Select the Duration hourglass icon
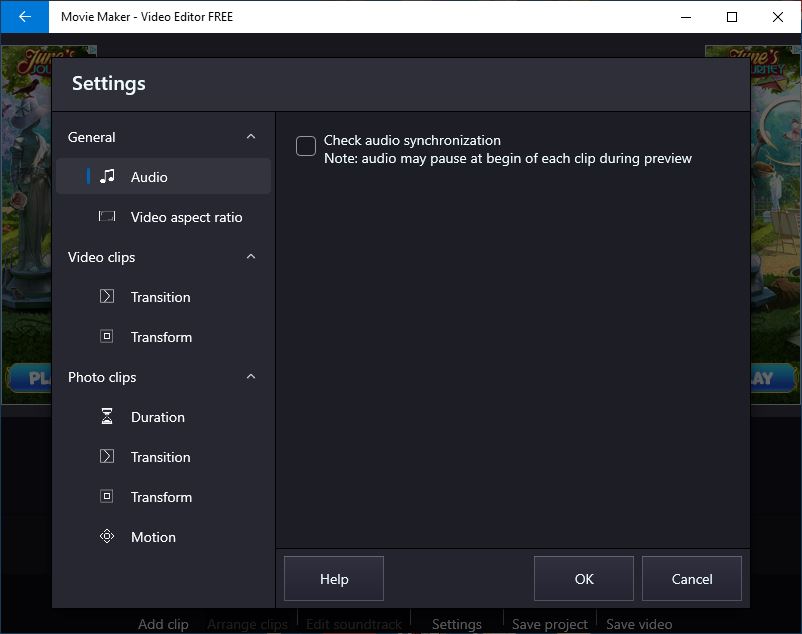The width and height of the screenshot is (802, 634). coord(106,417)
